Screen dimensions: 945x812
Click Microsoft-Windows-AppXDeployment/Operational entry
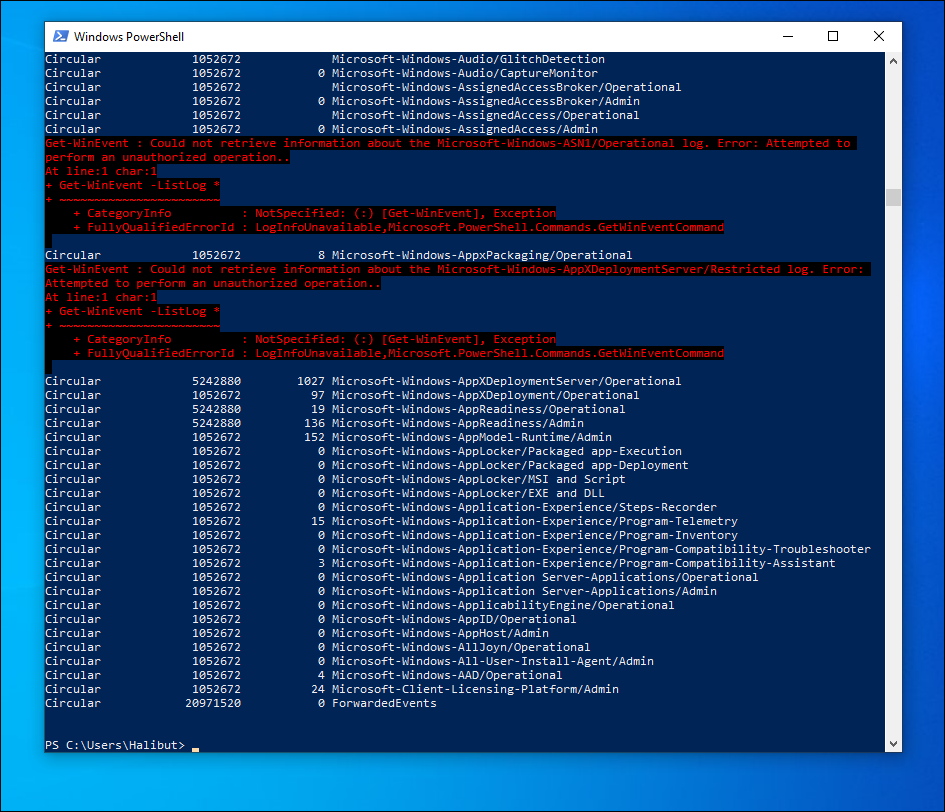tap(485, 395)
